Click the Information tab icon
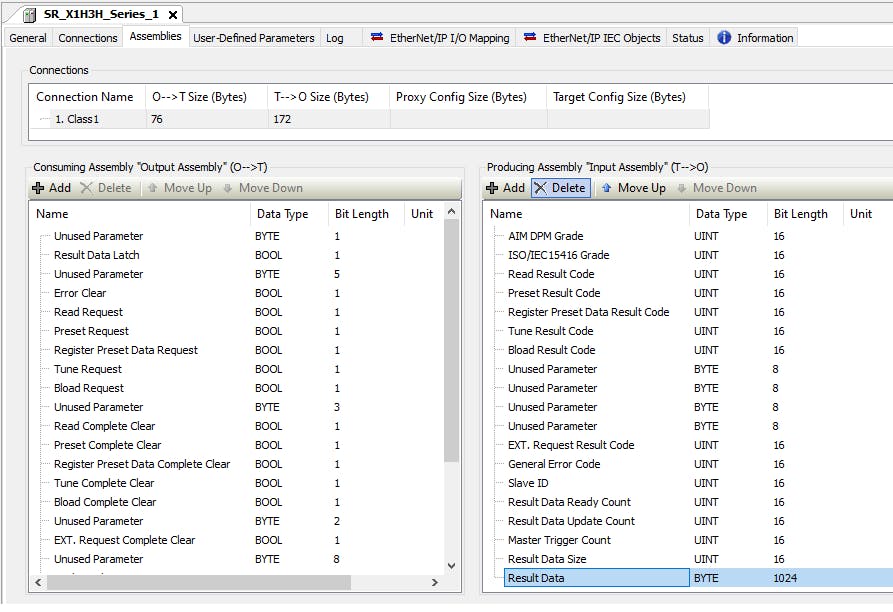The height and width of the screenshot is (612, 893). tap(724, 38)
